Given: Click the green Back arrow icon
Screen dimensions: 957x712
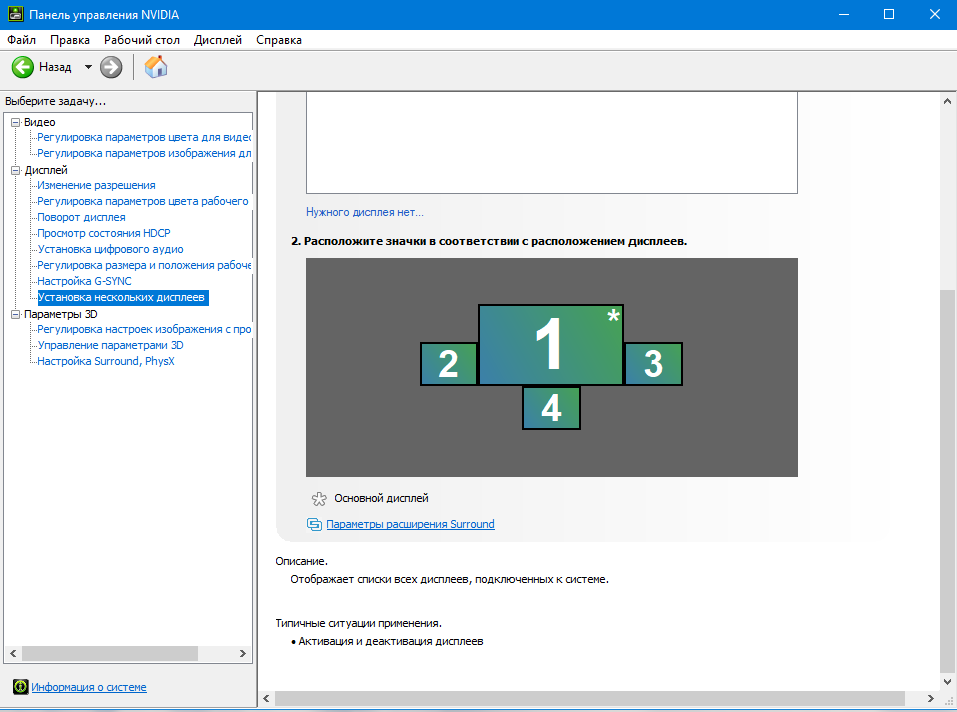Looking at the screenshot, I should [23, 67].
